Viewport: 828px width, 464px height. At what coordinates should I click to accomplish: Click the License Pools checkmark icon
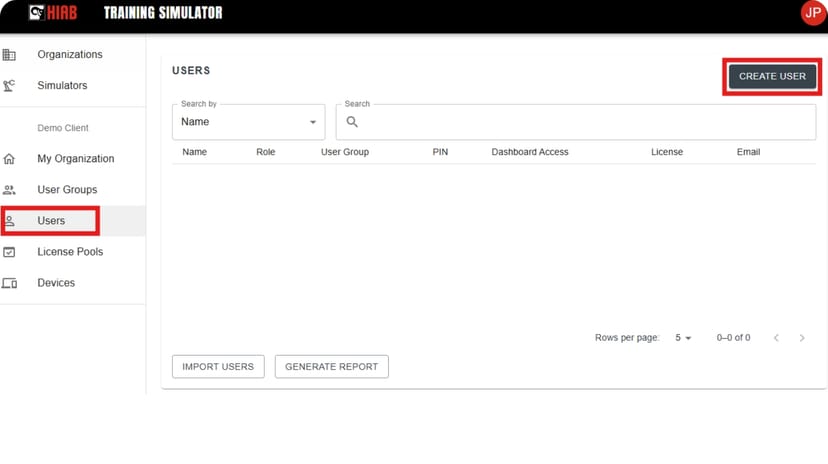click(9, 252)
